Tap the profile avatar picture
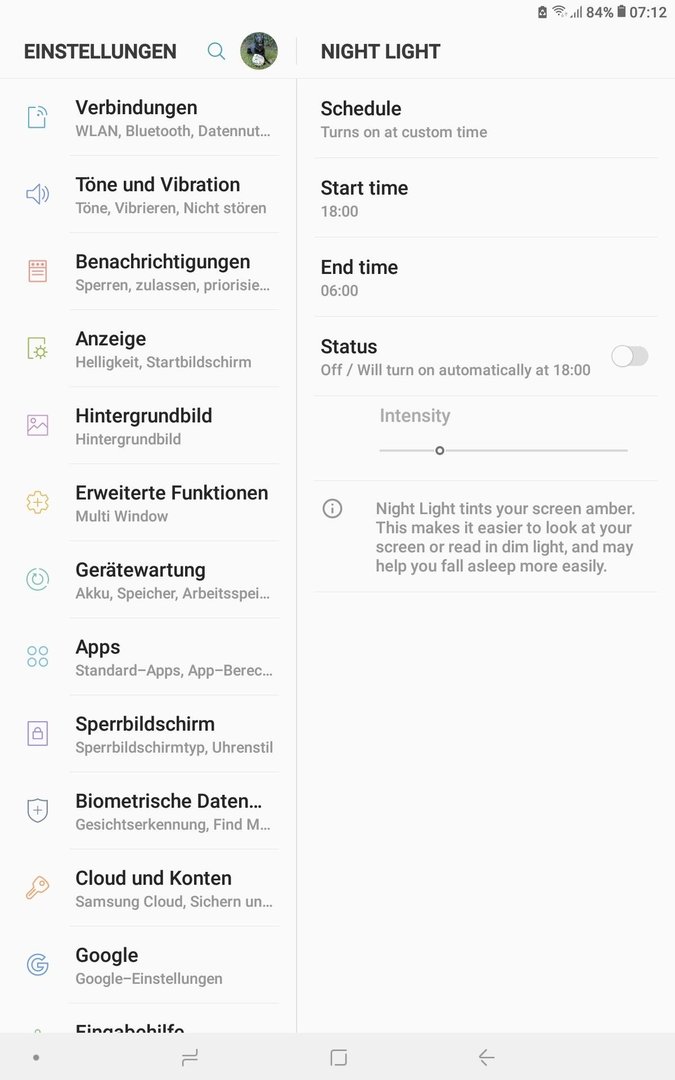 point(259,51)
